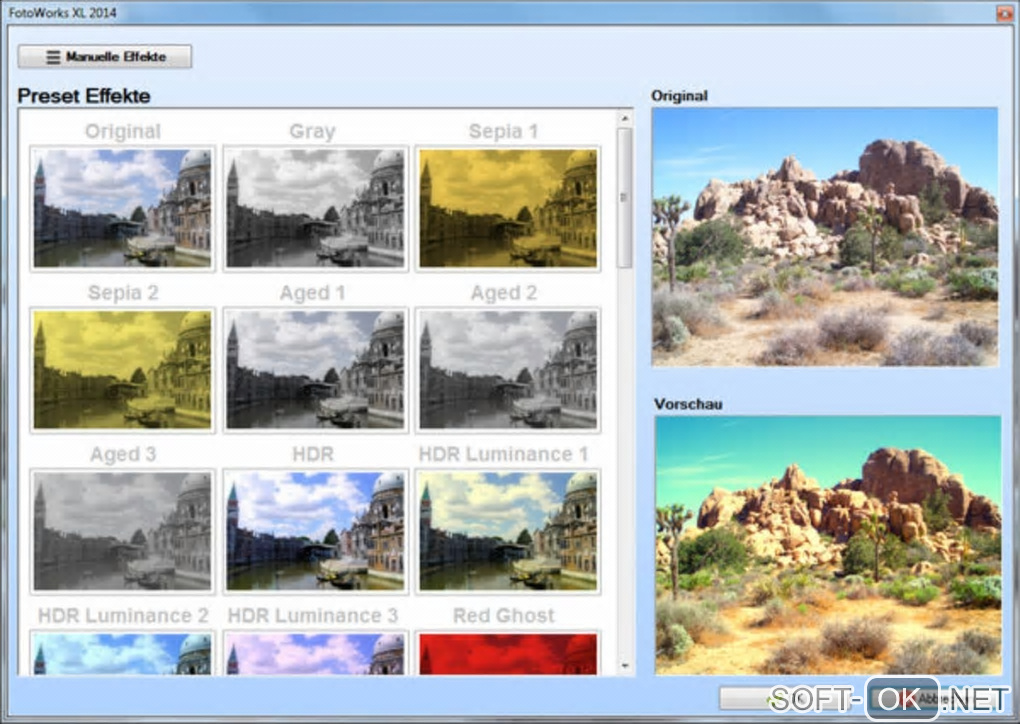This screenshot has width=1020, height=724.
Task: Click the hamburger icon on Manuelle Effekte
Action: [53, 57]
